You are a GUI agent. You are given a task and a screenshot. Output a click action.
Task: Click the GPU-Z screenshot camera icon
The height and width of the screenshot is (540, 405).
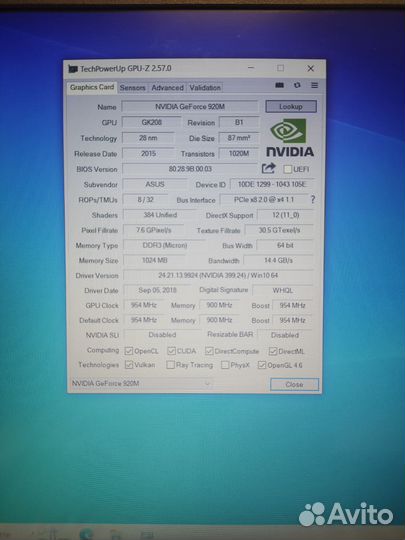pos(280,85)
